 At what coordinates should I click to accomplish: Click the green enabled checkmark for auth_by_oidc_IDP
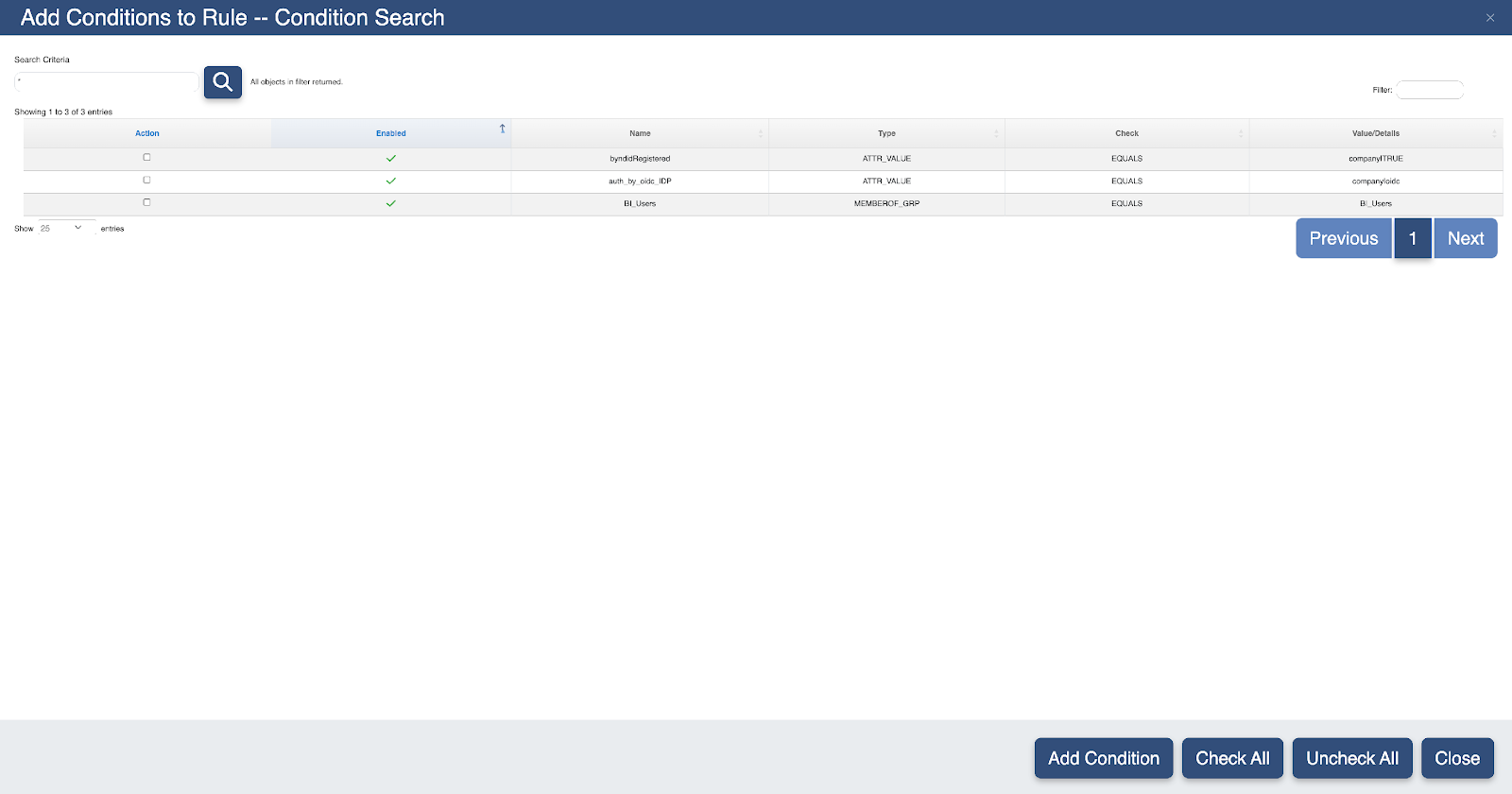pos(391,181)
